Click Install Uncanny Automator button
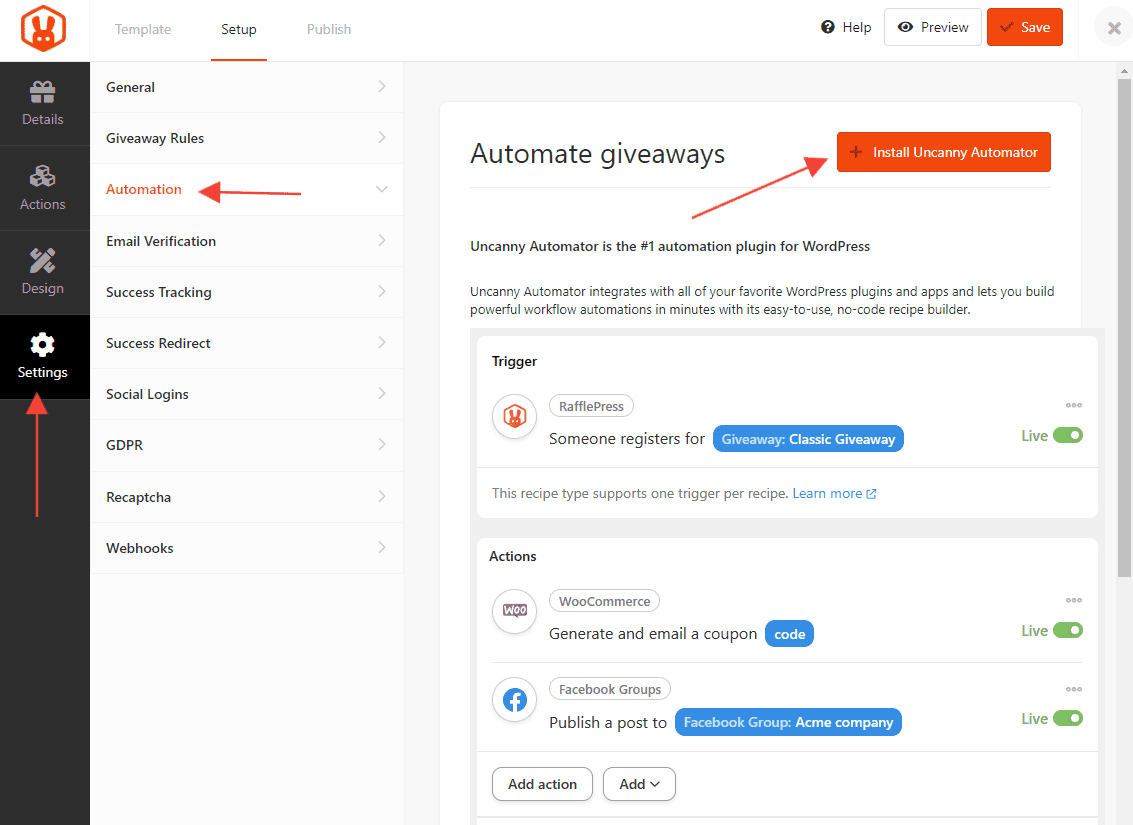Image resolution: width=1133 pixels, height=825 pixels. (x=944, y=152)
